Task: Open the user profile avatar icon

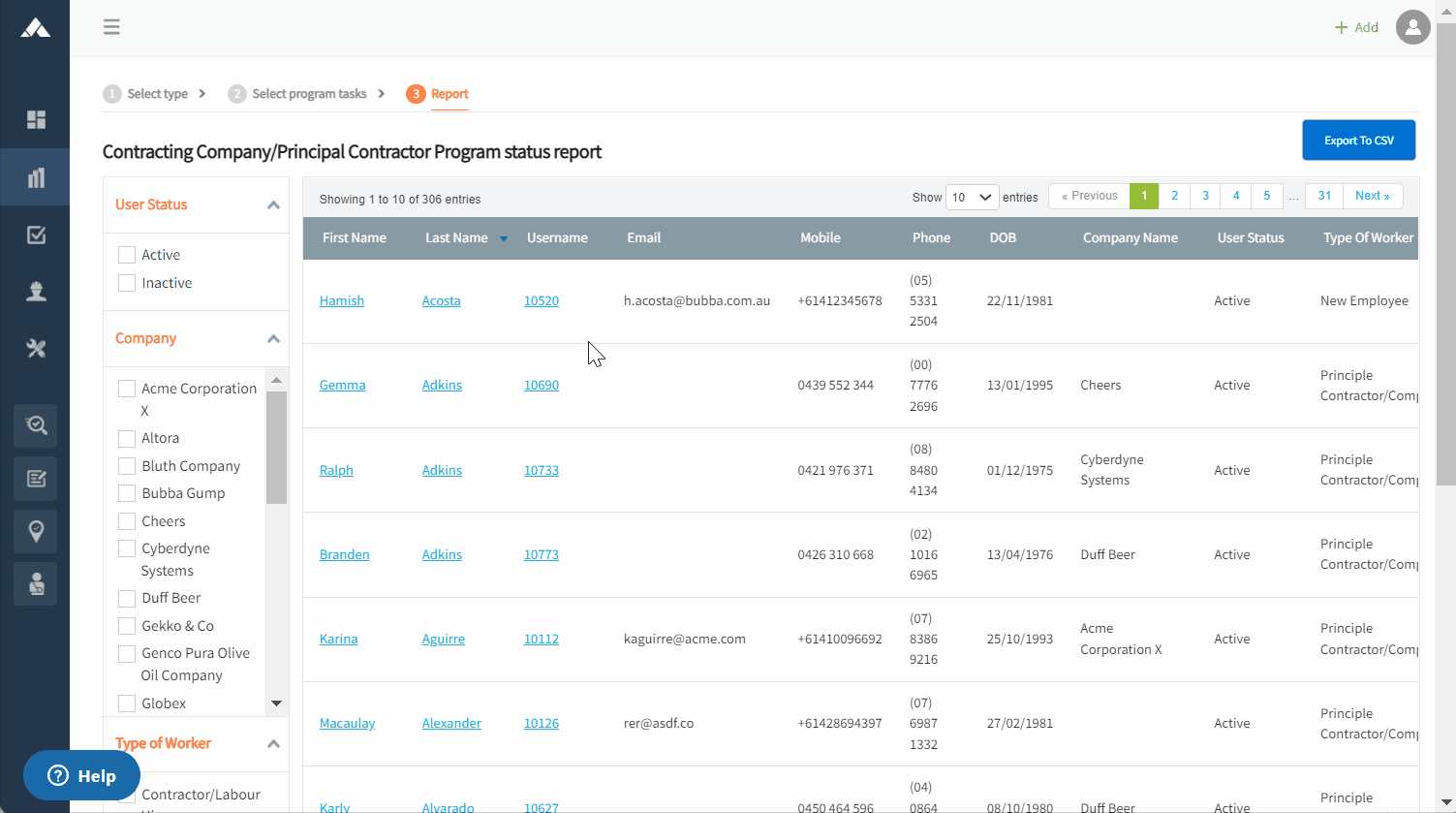Action: (1412, 27)
